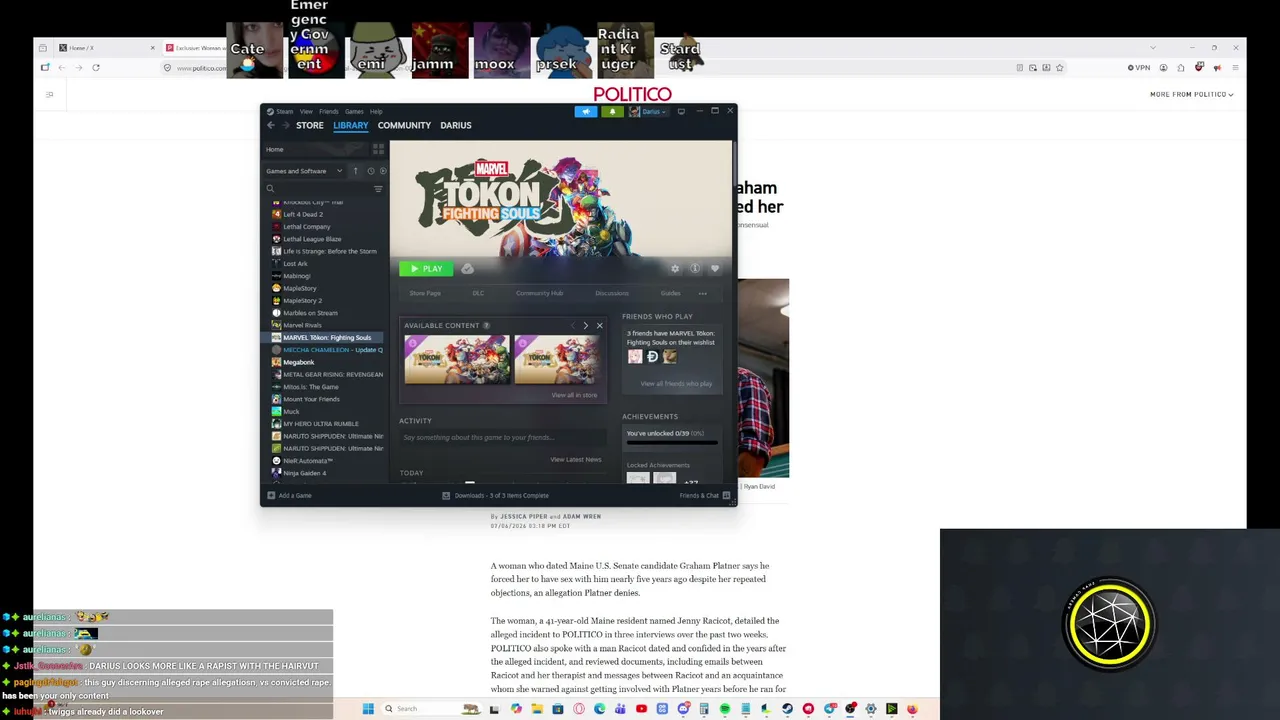The image size is (1280, 720).
Task: Select MapleStory 2 in library list
Action: (x=302, y=301)
